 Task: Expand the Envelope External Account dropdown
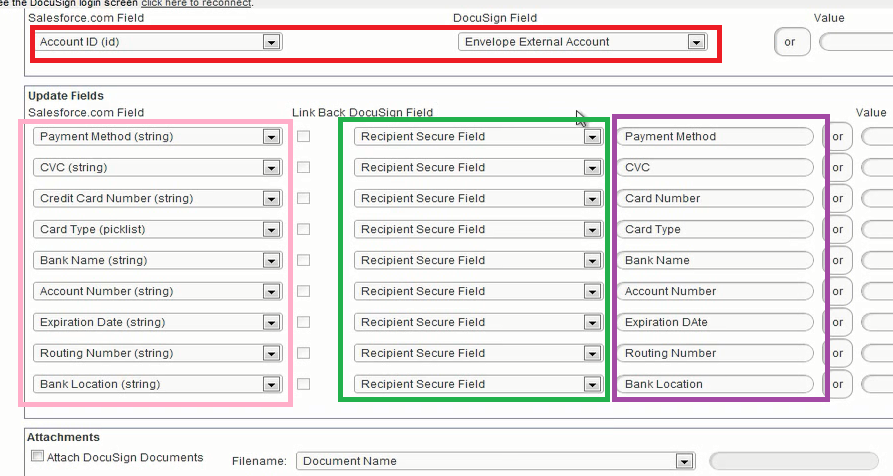[696, 43]
